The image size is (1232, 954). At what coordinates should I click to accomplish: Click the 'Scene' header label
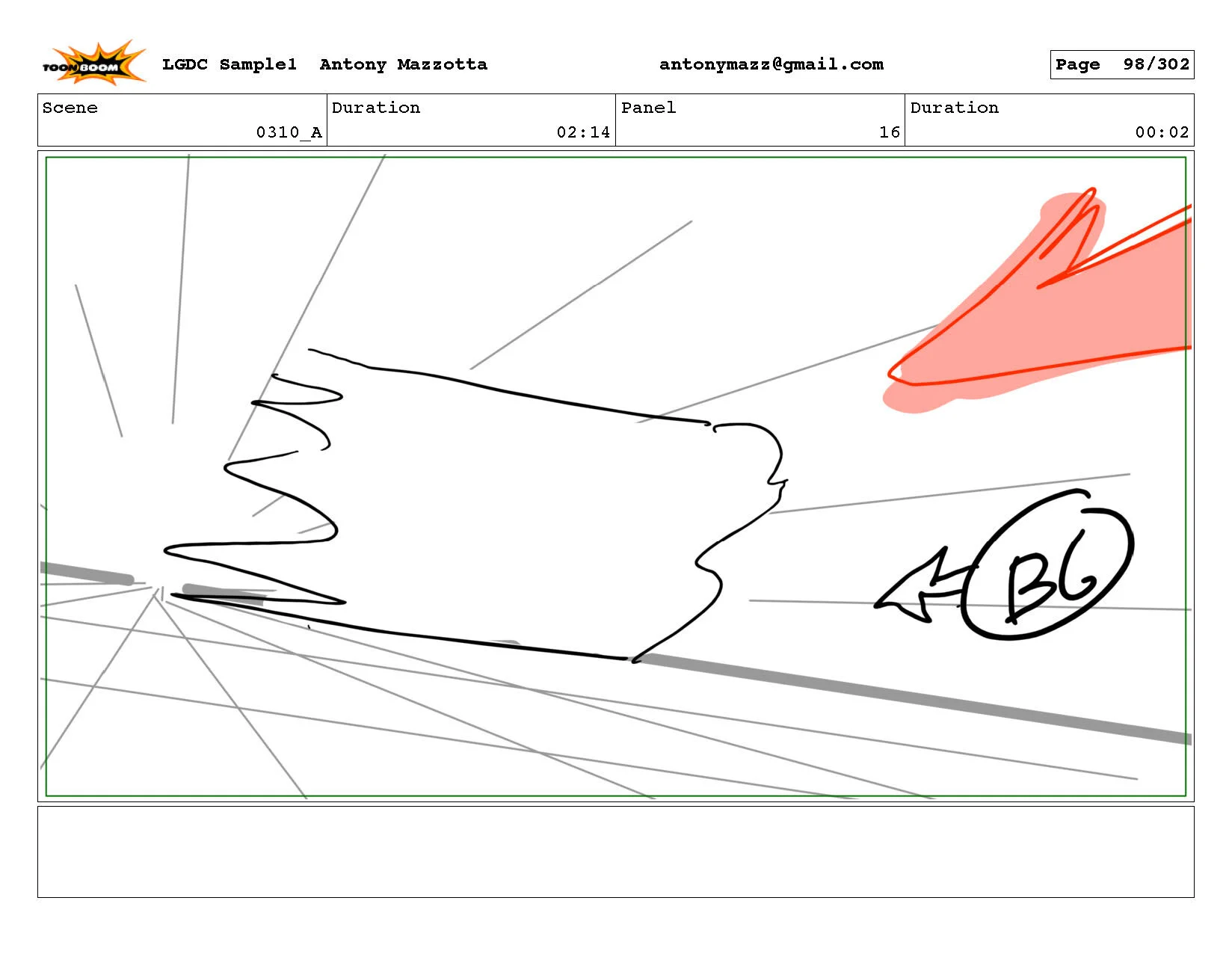click(x=70, y=108)
